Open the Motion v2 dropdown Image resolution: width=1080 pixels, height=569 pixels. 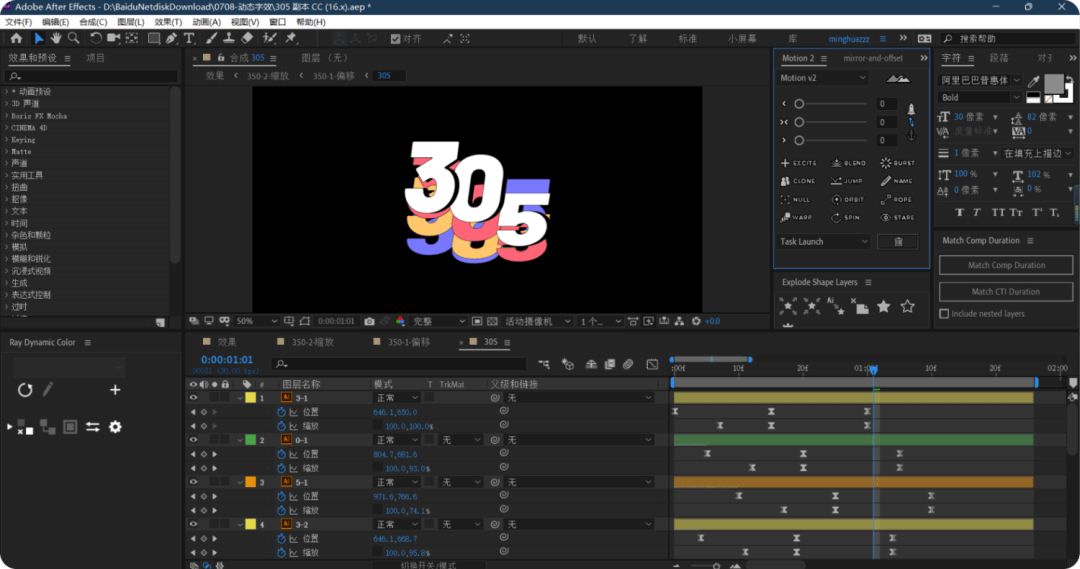point(823,79)
